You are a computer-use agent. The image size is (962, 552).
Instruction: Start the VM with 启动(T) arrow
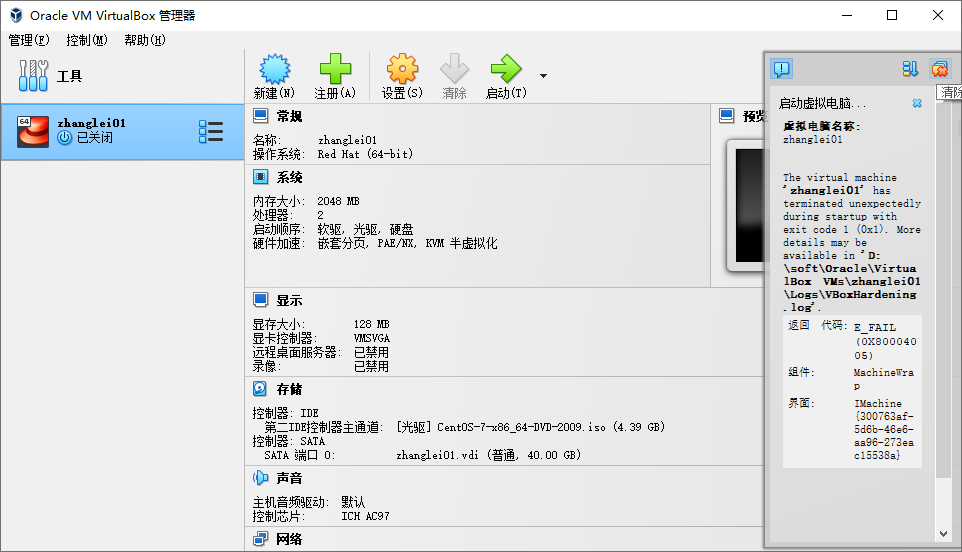[506, 69]
